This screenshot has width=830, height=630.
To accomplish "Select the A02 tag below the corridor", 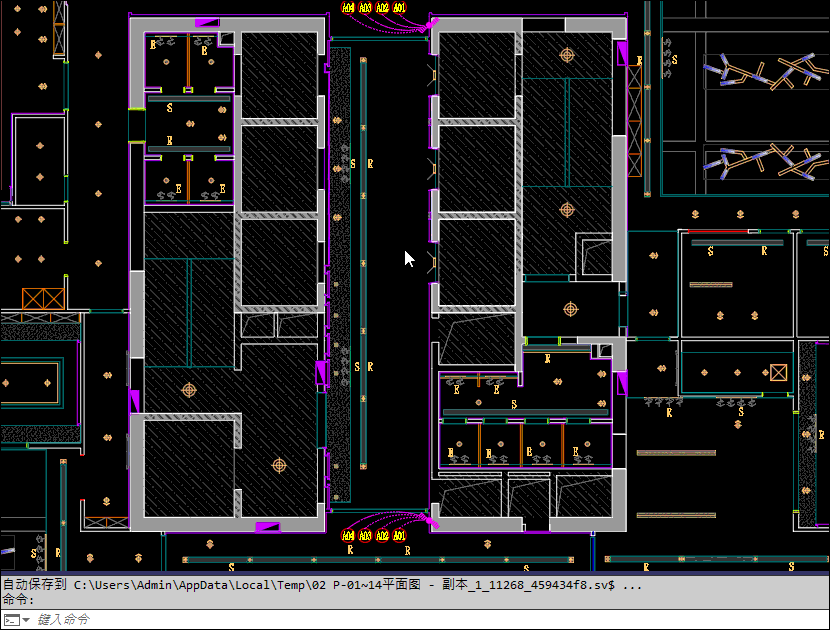I will pos(383,537).
